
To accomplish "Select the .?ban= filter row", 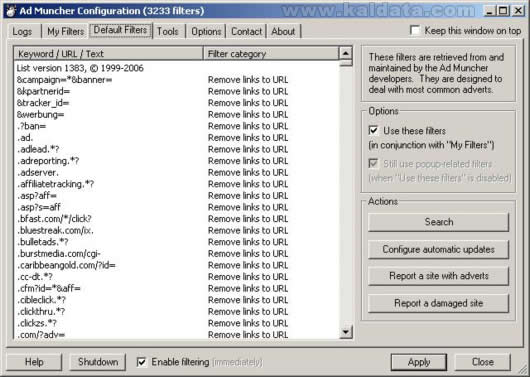I will pos(176,126).
